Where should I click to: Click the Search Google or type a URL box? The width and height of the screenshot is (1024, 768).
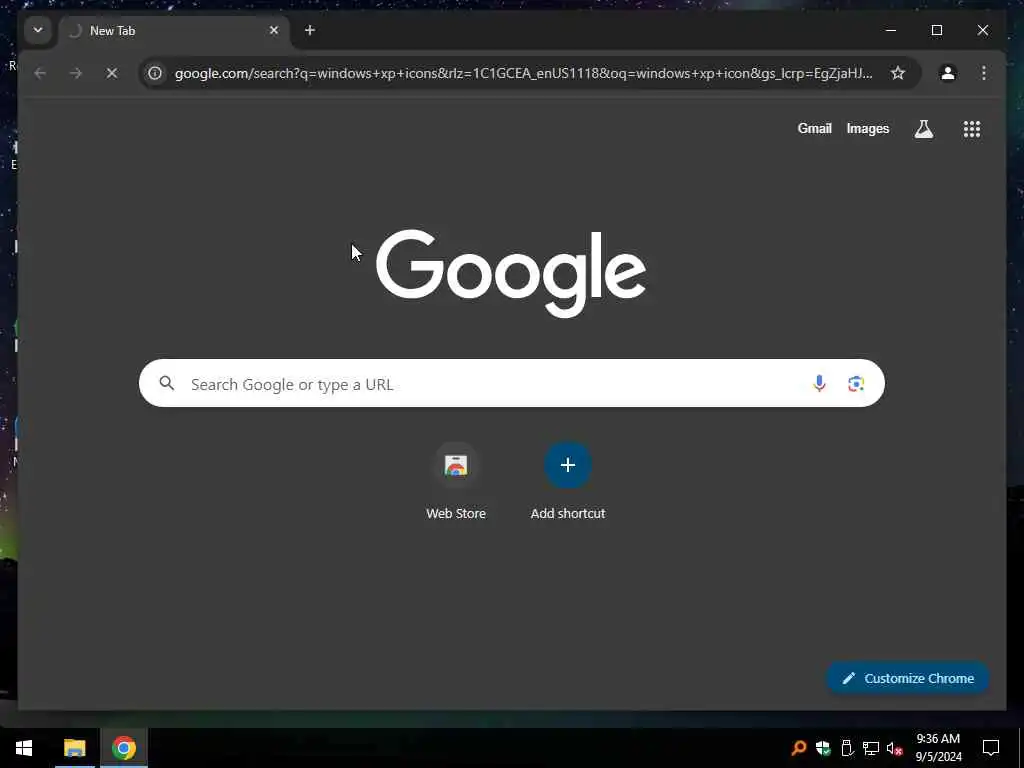point(511,383)
